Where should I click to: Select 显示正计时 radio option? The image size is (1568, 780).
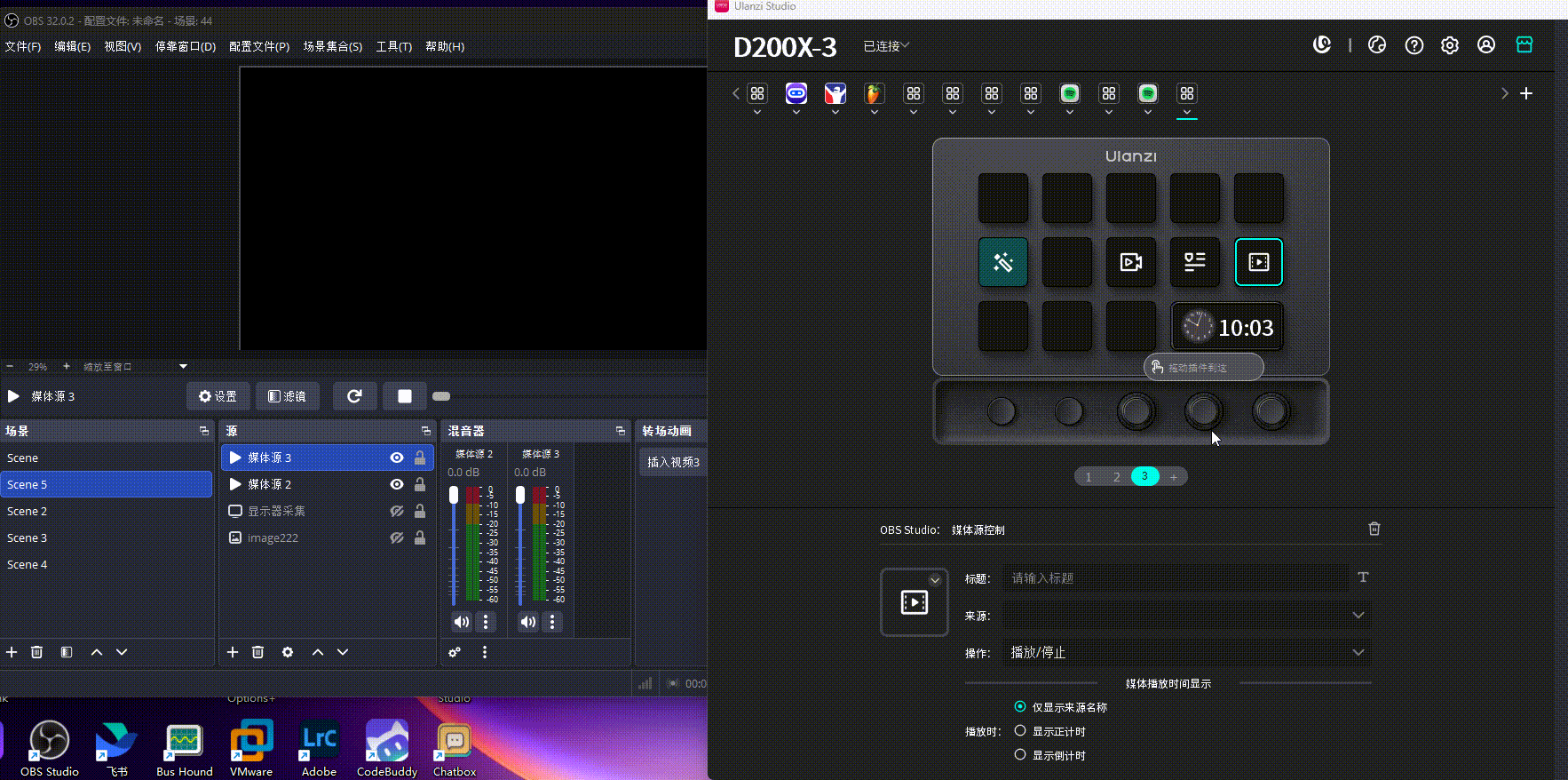point(1020,730)
